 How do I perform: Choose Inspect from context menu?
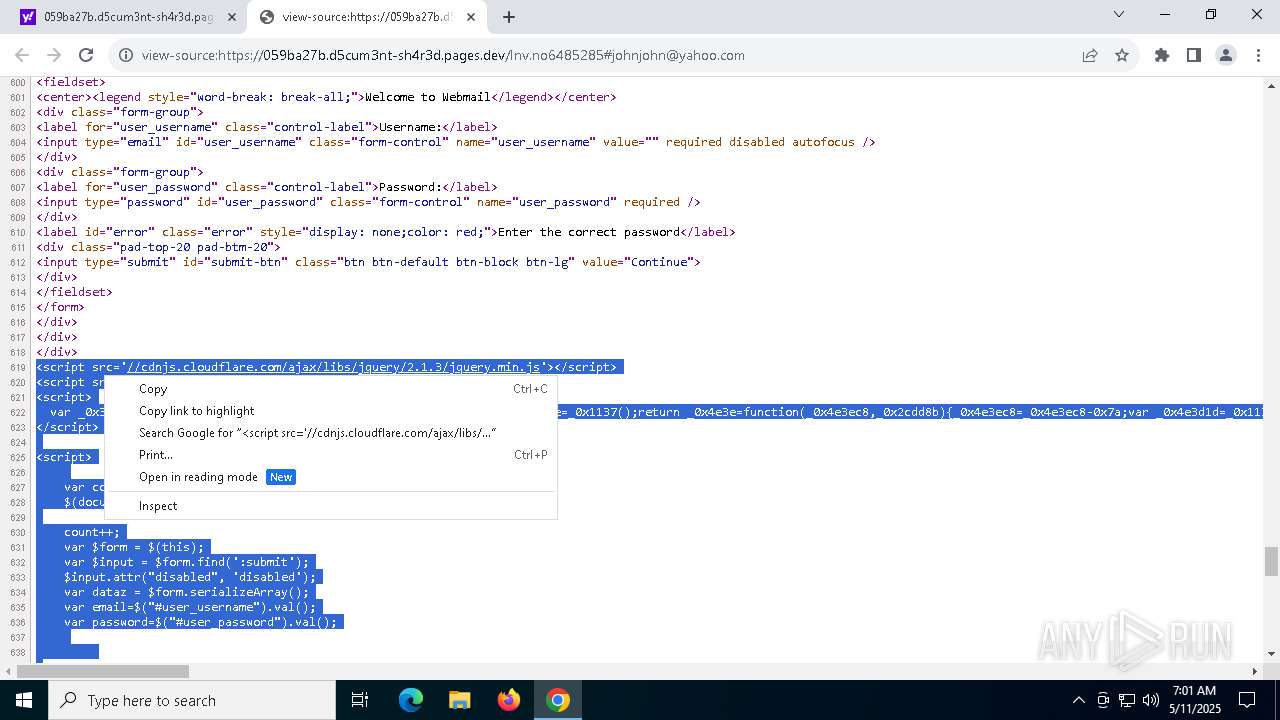(330, 506)
